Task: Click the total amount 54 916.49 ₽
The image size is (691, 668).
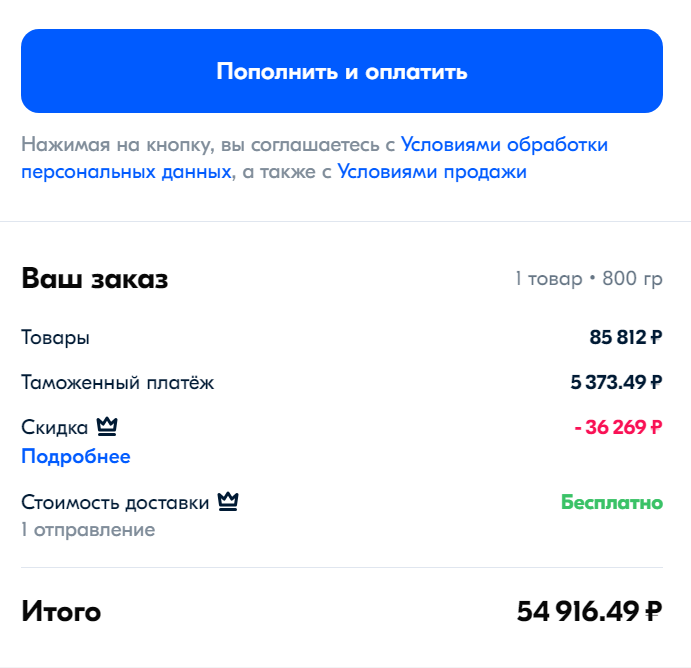Action: [x=590, y=611]
